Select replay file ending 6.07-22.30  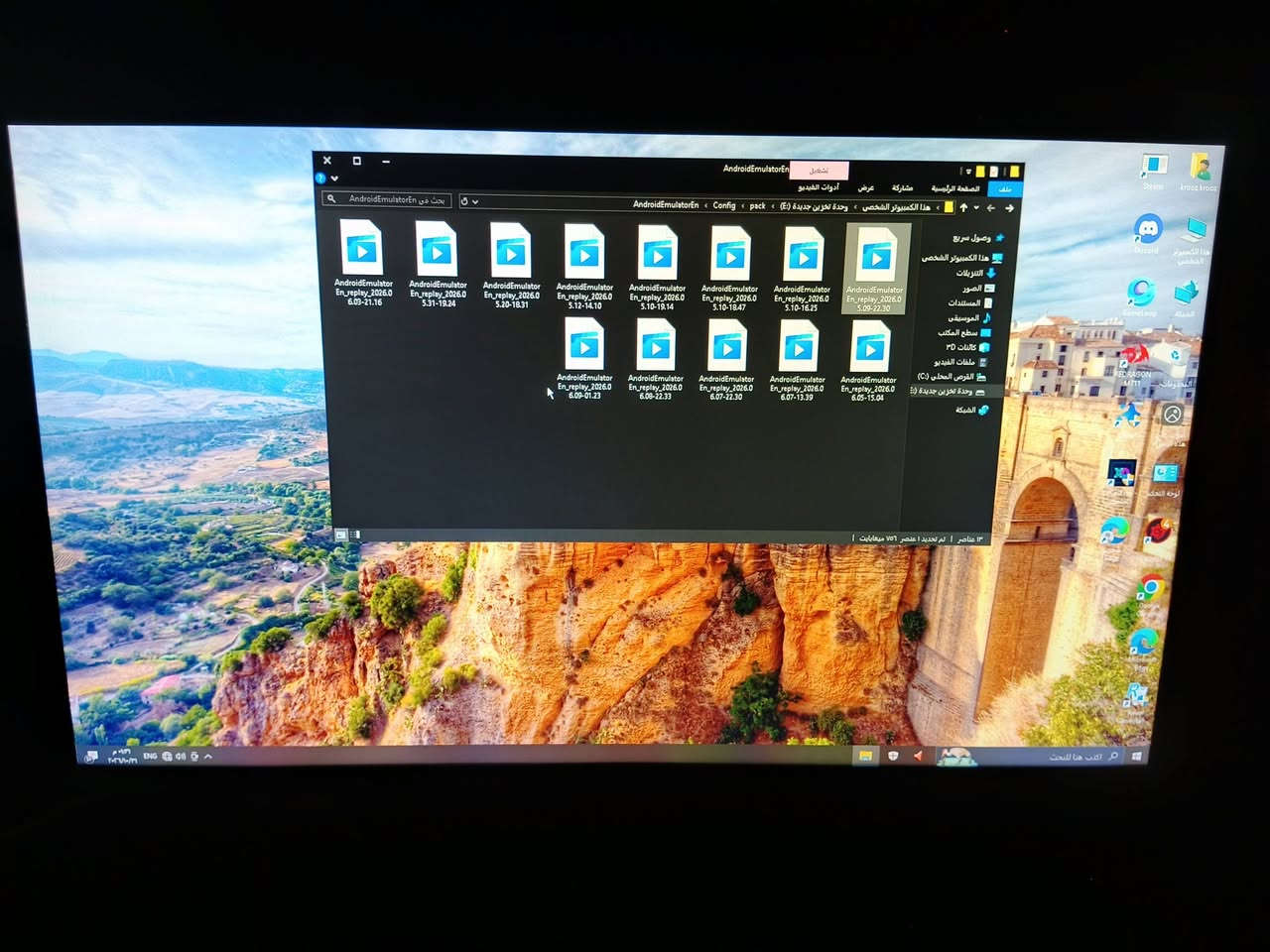tap(726, 358)
